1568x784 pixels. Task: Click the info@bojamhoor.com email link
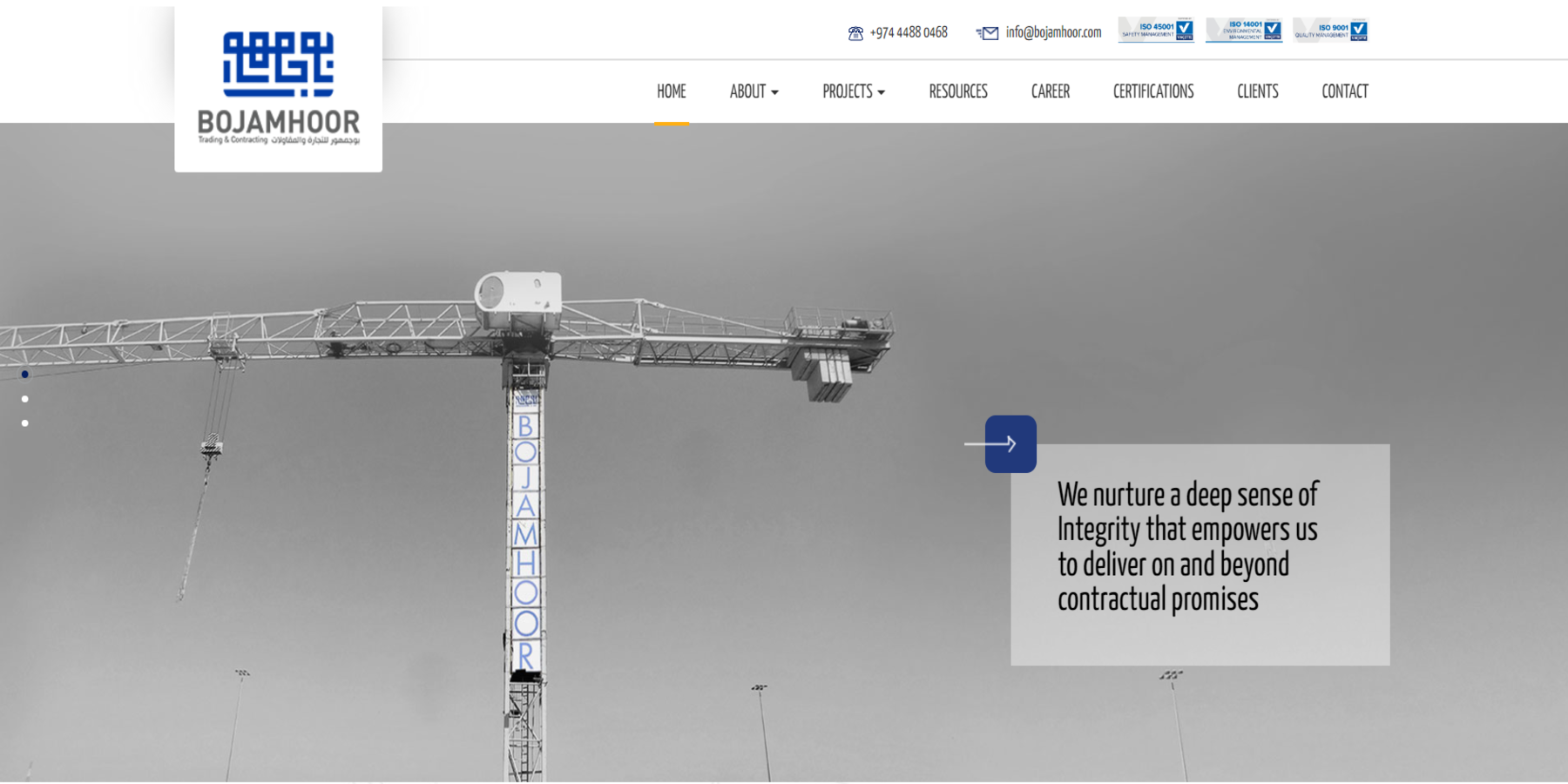tap(1053, 33)
